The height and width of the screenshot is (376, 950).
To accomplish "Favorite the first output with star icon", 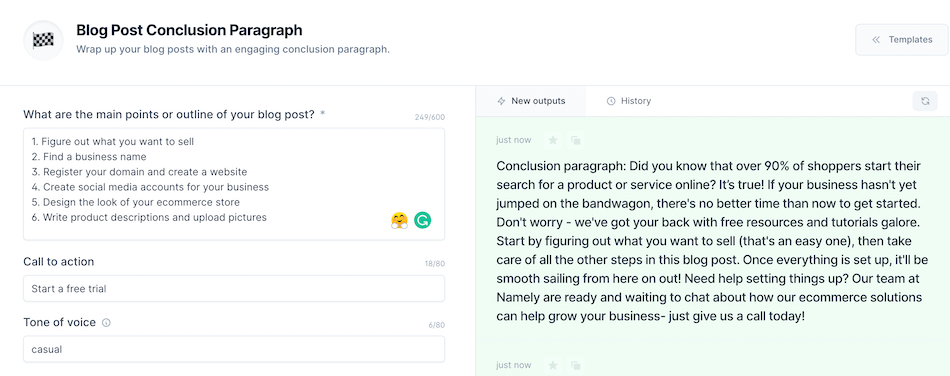I will click(553, 140).
